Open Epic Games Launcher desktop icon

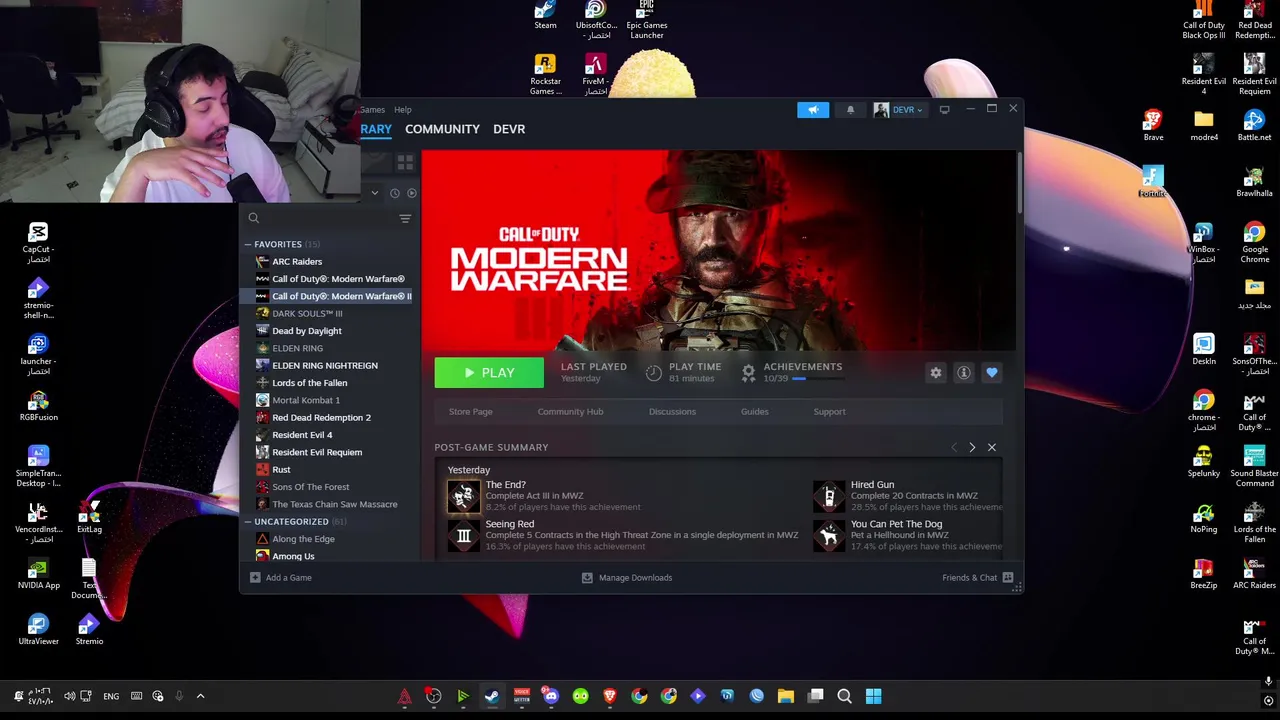pos(647,20)
